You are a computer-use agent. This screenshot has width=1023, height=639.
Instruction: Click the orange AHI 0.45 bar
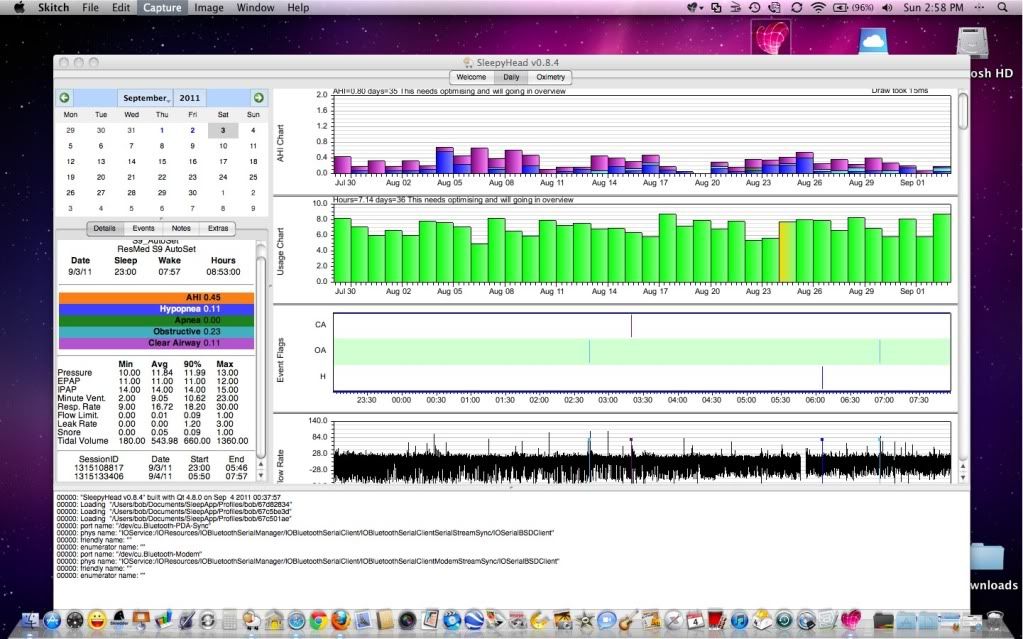tap(157, 298)
